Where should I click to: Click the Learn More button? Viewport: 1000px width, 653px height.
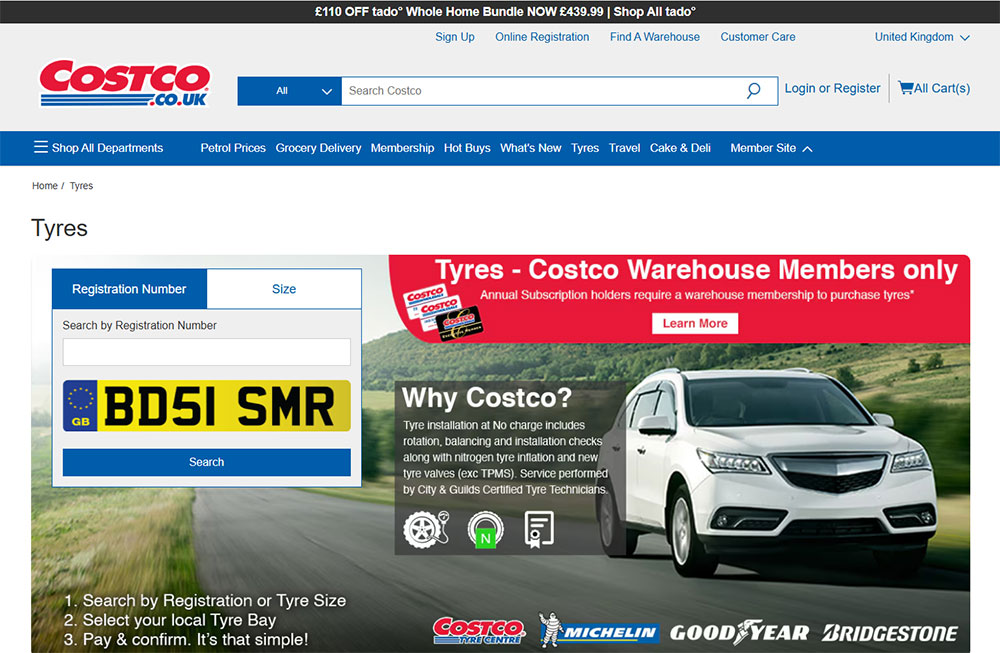click(x=695, y=323)
